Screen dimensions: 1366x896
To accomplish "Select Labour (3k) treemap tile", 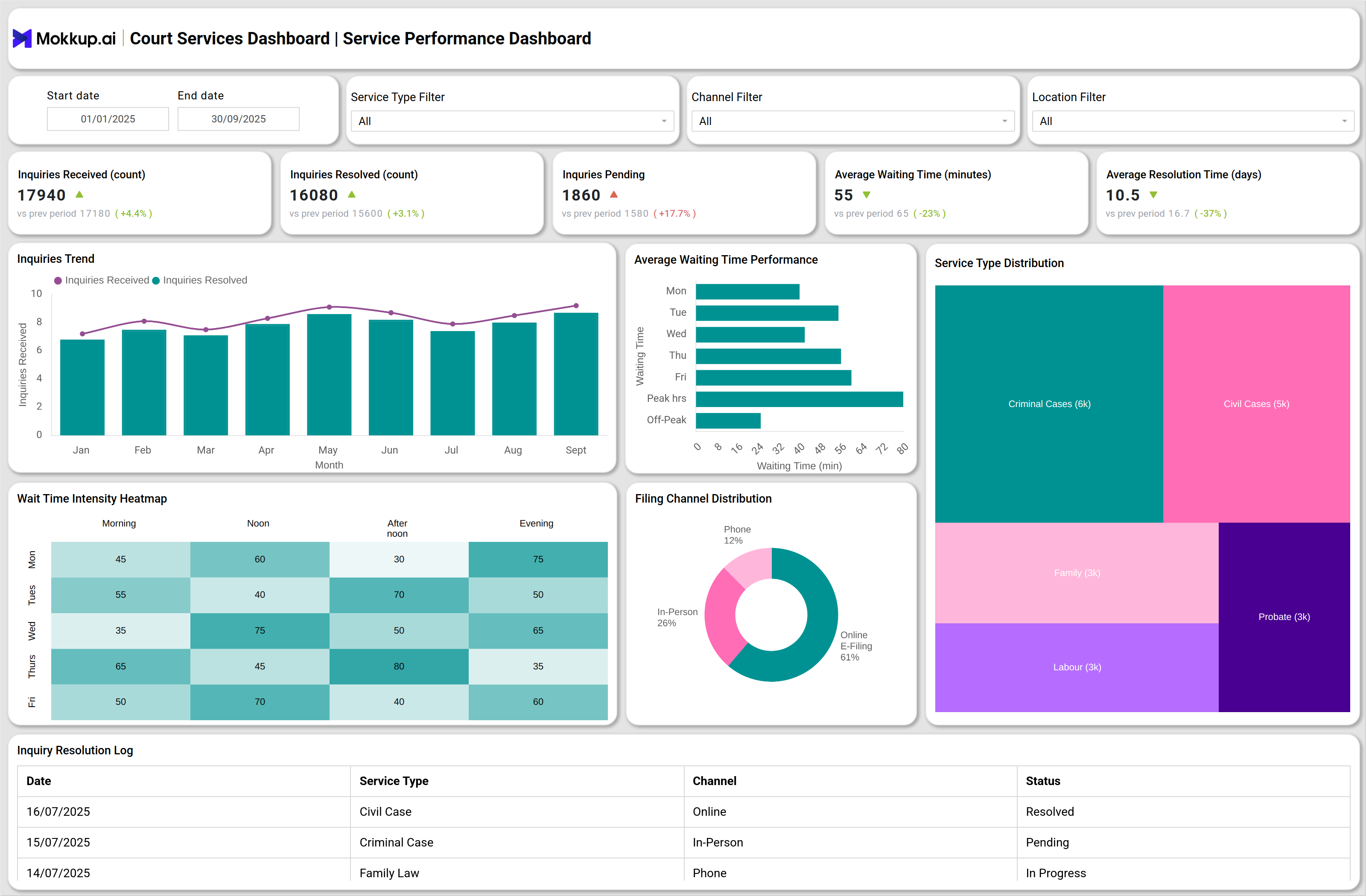I will (1077, 668).
